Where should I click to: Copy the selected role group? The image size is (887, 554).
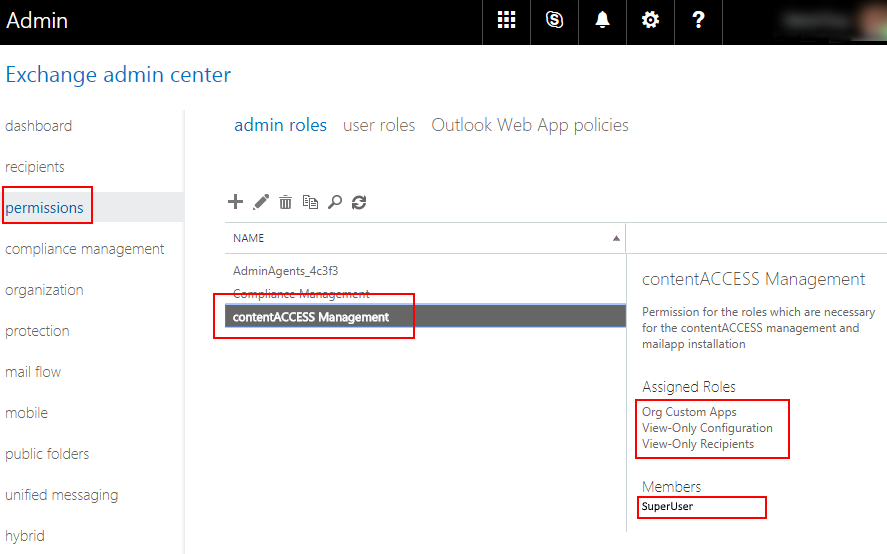310,202
